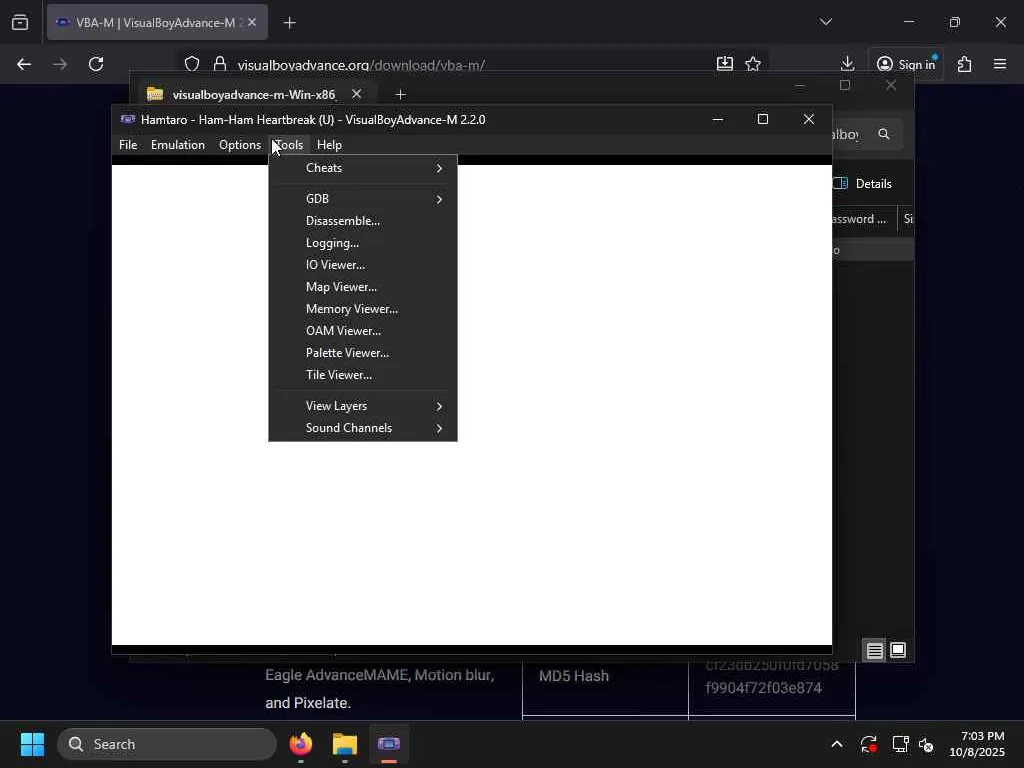This screenshot has width=1024, height=768.
Task: Open the Options menu
Action: point(240,145)
